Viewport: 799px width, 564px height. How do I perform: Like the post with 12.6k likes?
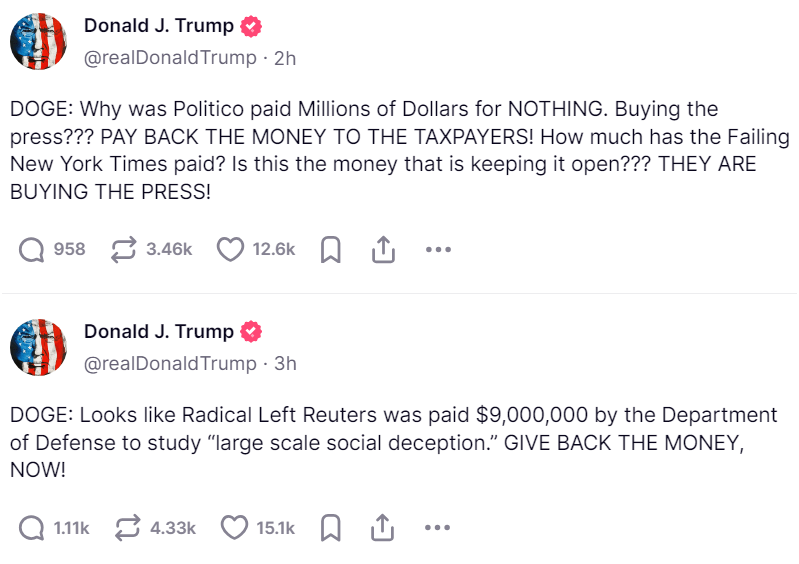[x=231, y=250]
